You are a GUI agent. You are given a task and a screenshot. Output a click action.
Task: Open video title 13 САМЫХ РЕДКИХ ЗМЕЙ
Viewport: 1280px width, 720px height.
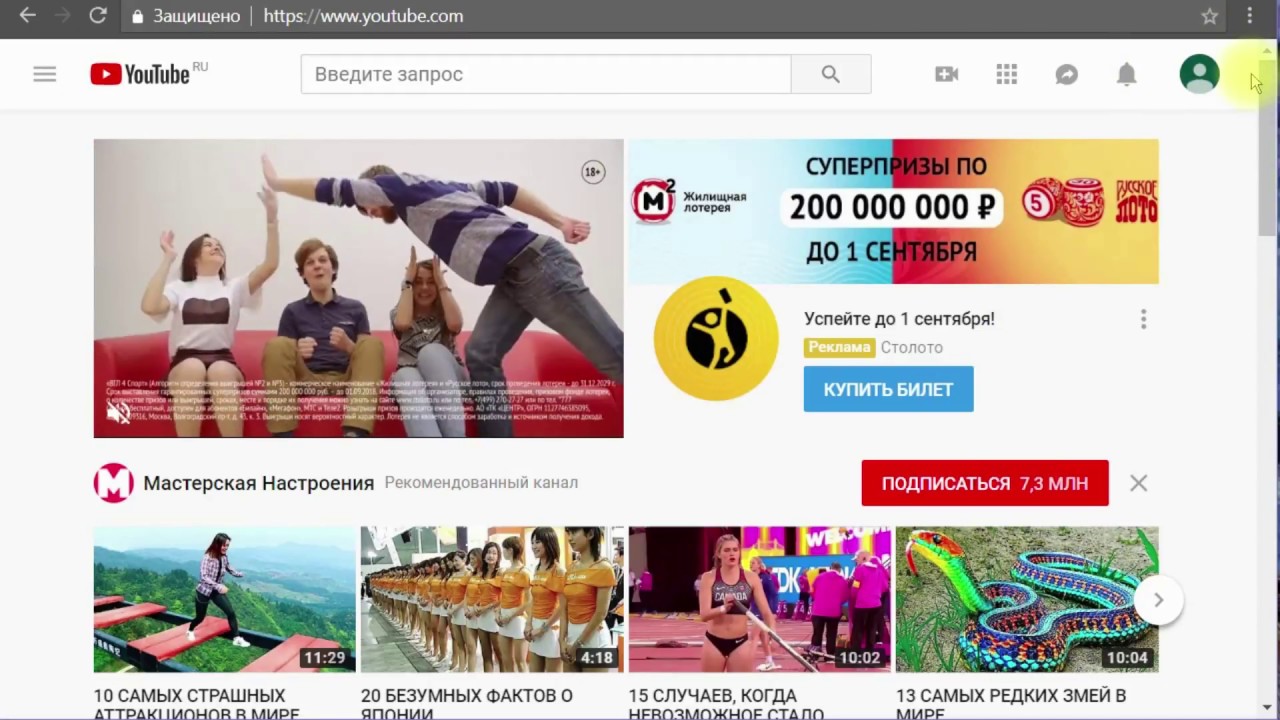[x=1011, y=703]
